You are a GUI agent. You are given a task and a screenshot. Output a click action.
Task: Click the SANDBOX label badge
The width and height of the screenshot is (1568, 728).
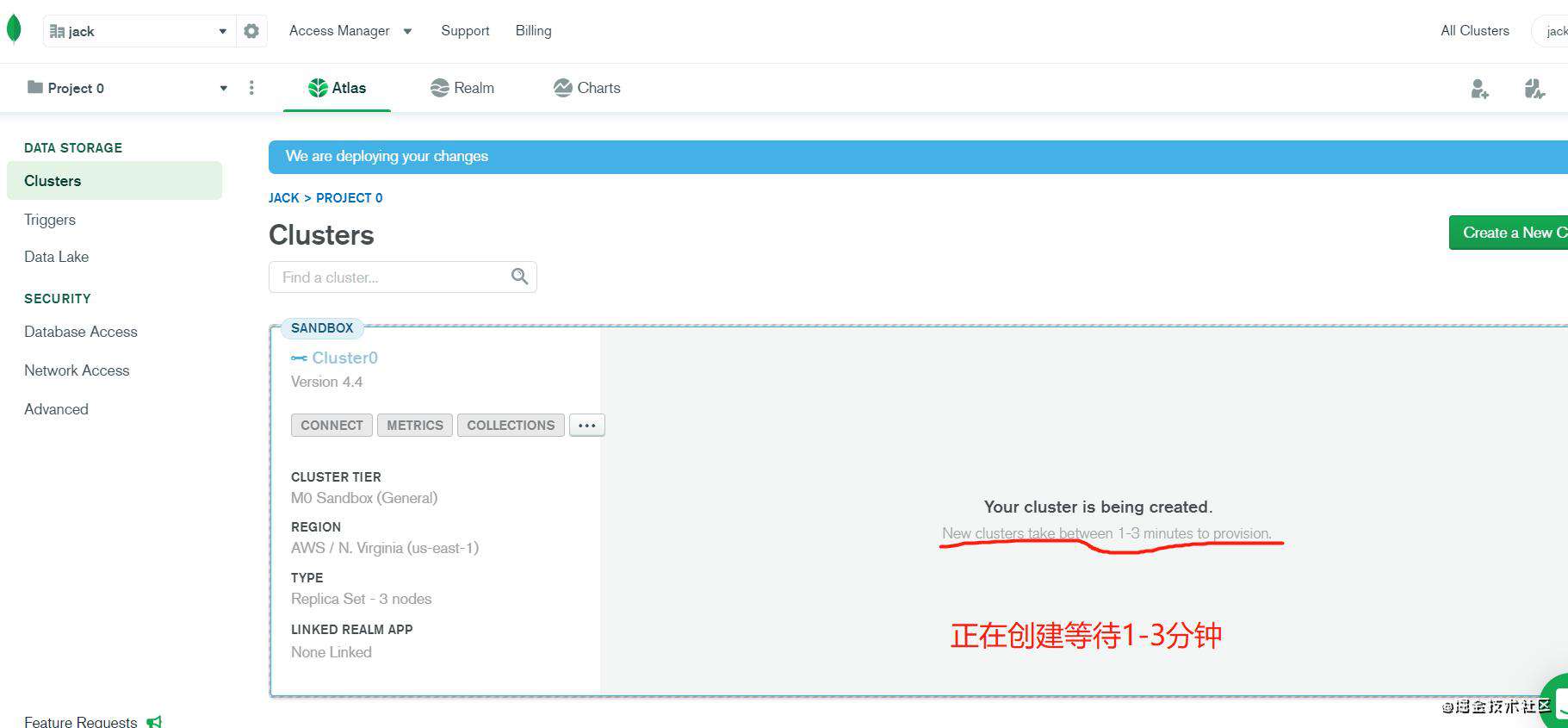click(322, 328)
